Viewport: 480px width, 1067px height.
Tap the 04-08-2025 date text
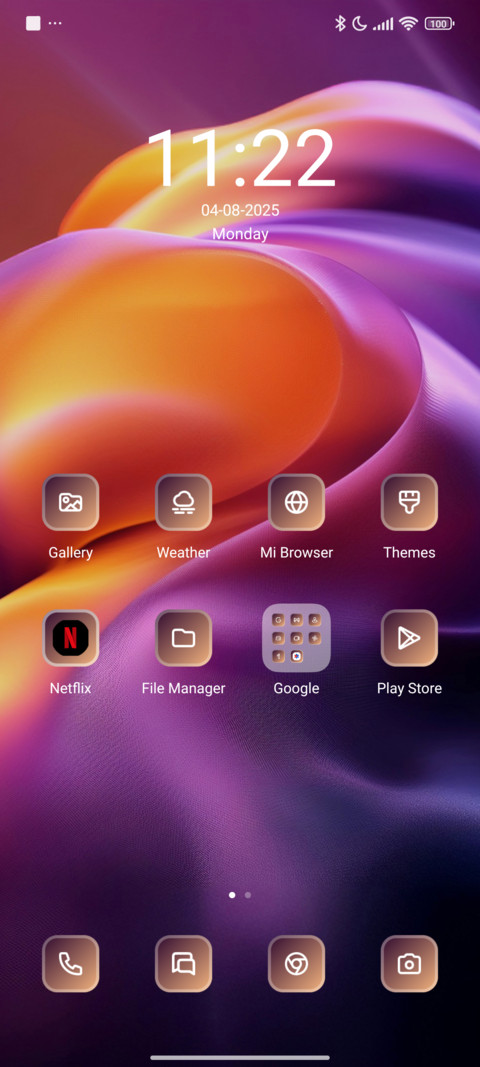240,210
